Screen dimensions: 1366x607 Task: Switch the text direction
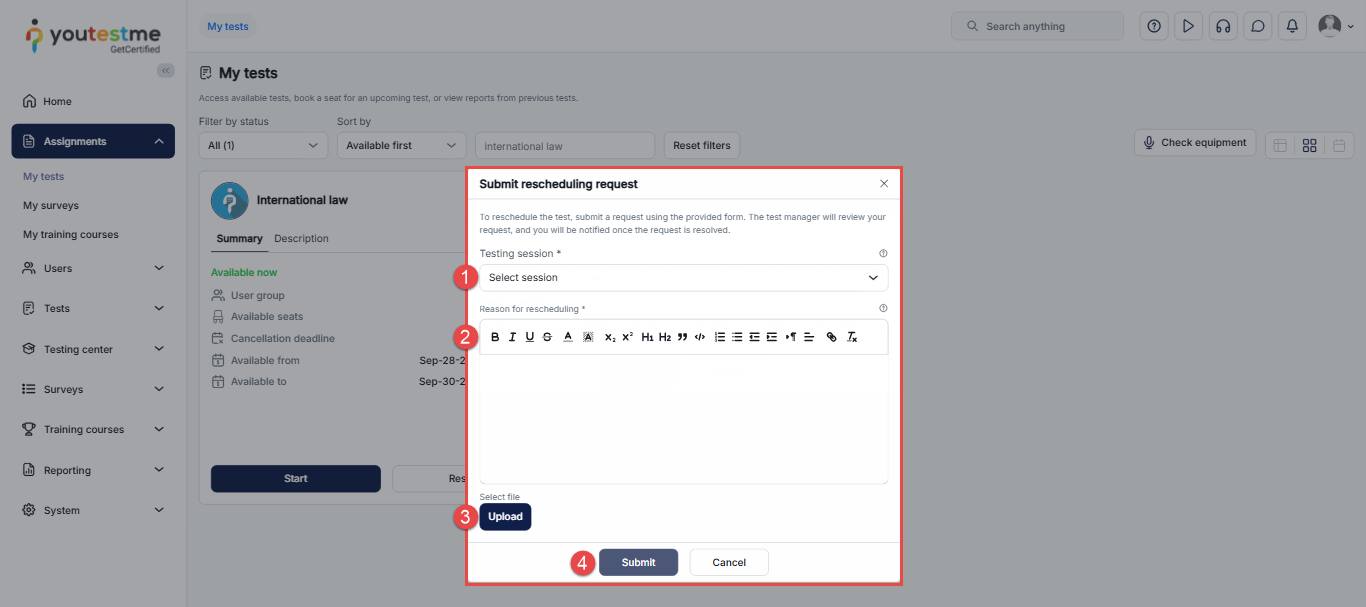pyautogui.click(x=792, y=337)
